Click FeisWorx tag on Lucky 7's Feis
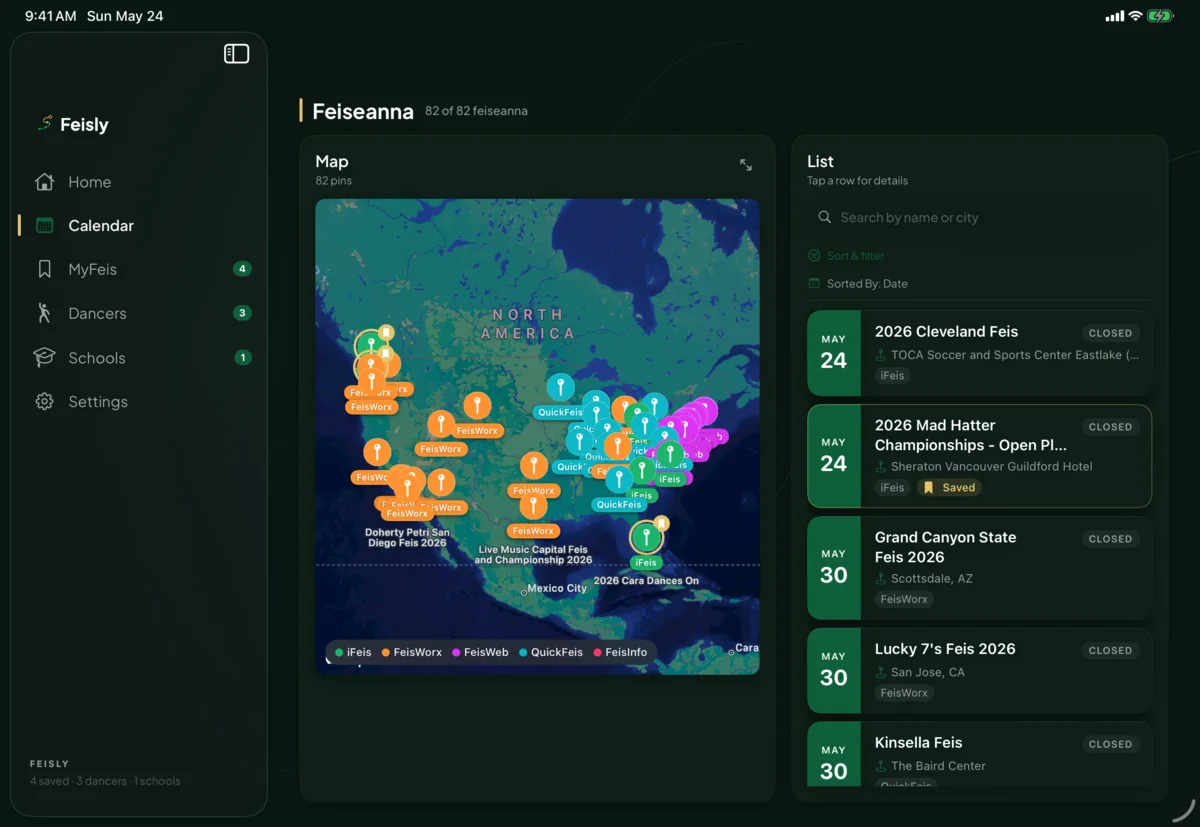This screenshot has width=1200, height=827. click(x=904, y=693)
